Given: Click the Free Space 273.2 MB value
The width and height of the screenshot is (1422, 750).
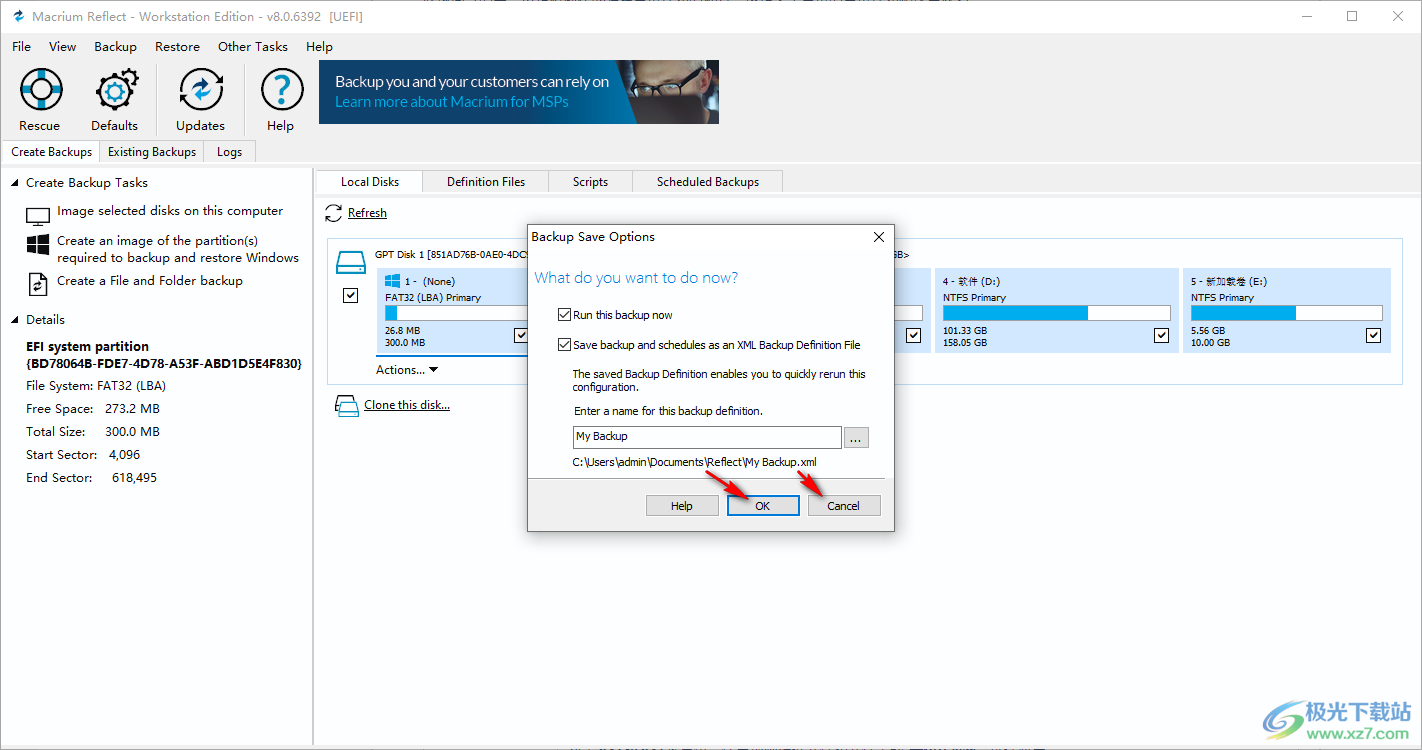Looking at the screenshot, I should click(132, 409).
